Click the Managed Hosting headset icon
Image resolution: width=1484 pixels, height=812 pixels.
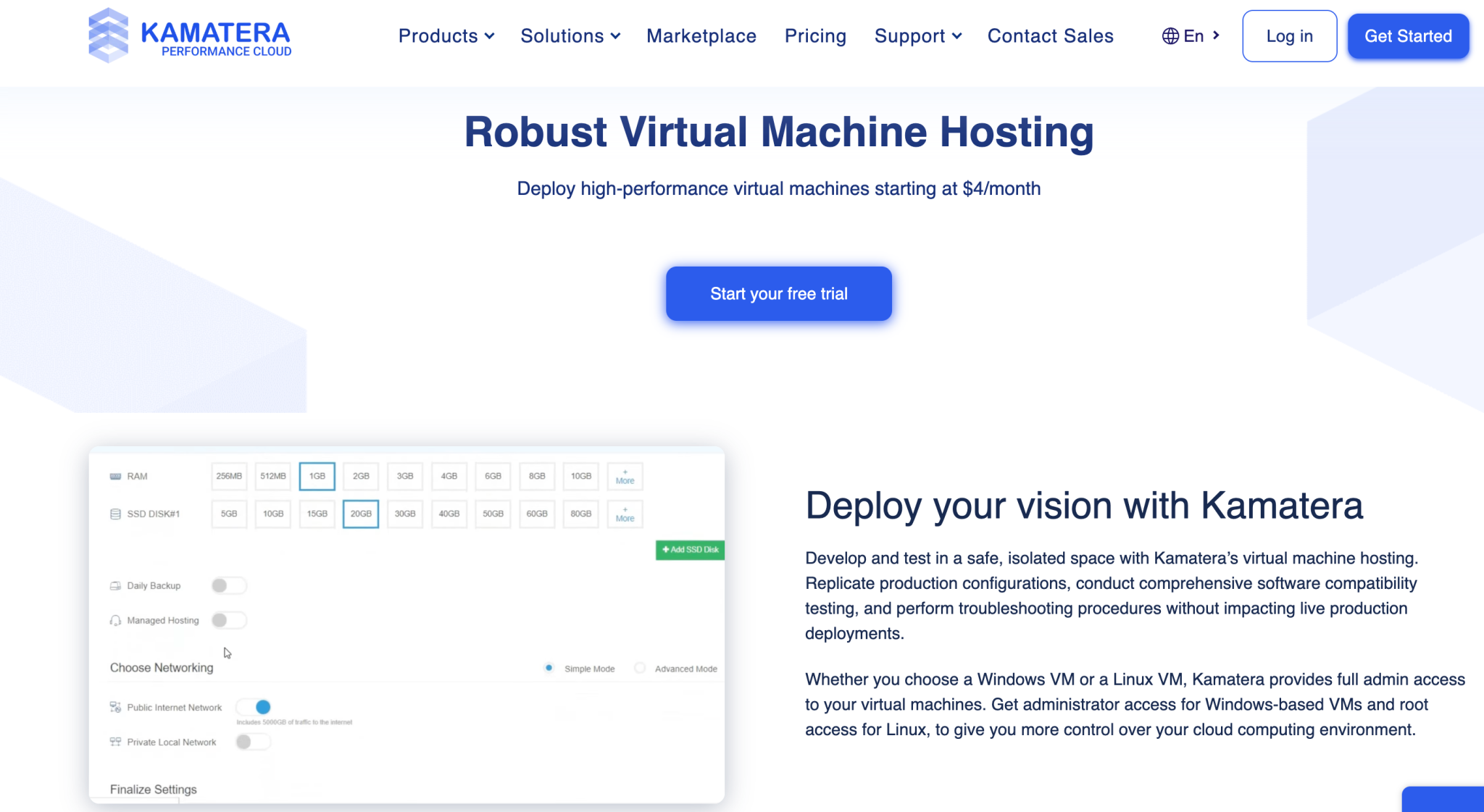click(x=116, y=620)
